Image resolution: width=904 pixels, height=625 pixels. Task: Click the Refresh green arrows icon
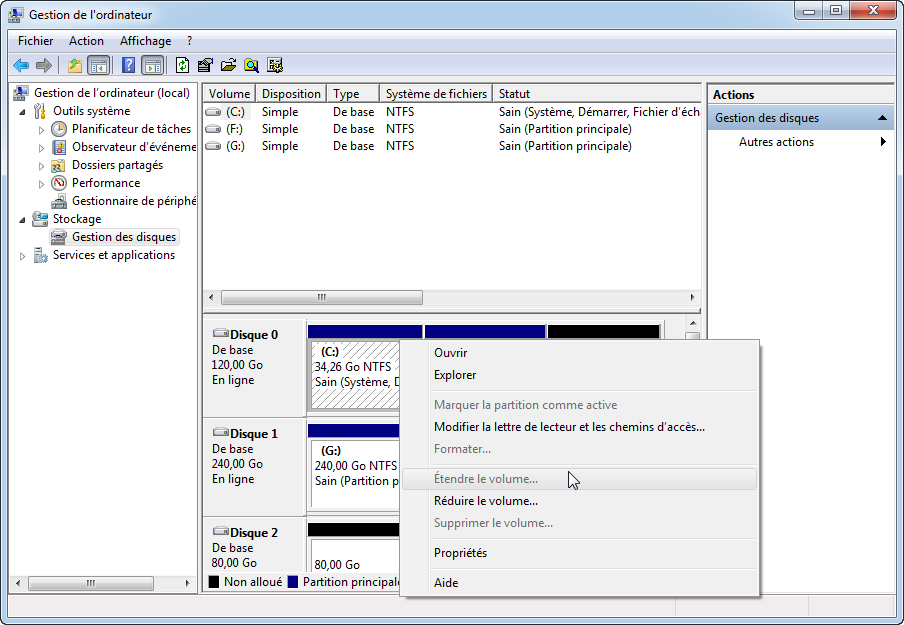tap(182, 65)
